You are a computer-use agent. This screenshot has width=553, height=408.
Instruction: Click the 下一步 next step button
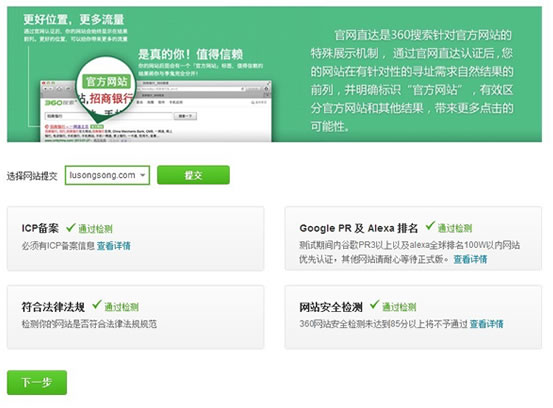(37, 382)
